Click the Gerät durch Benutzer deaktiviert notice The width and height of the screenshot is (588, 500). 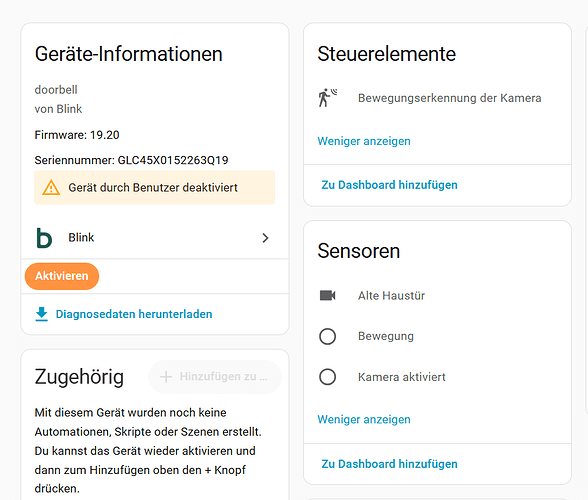(154, 188)
